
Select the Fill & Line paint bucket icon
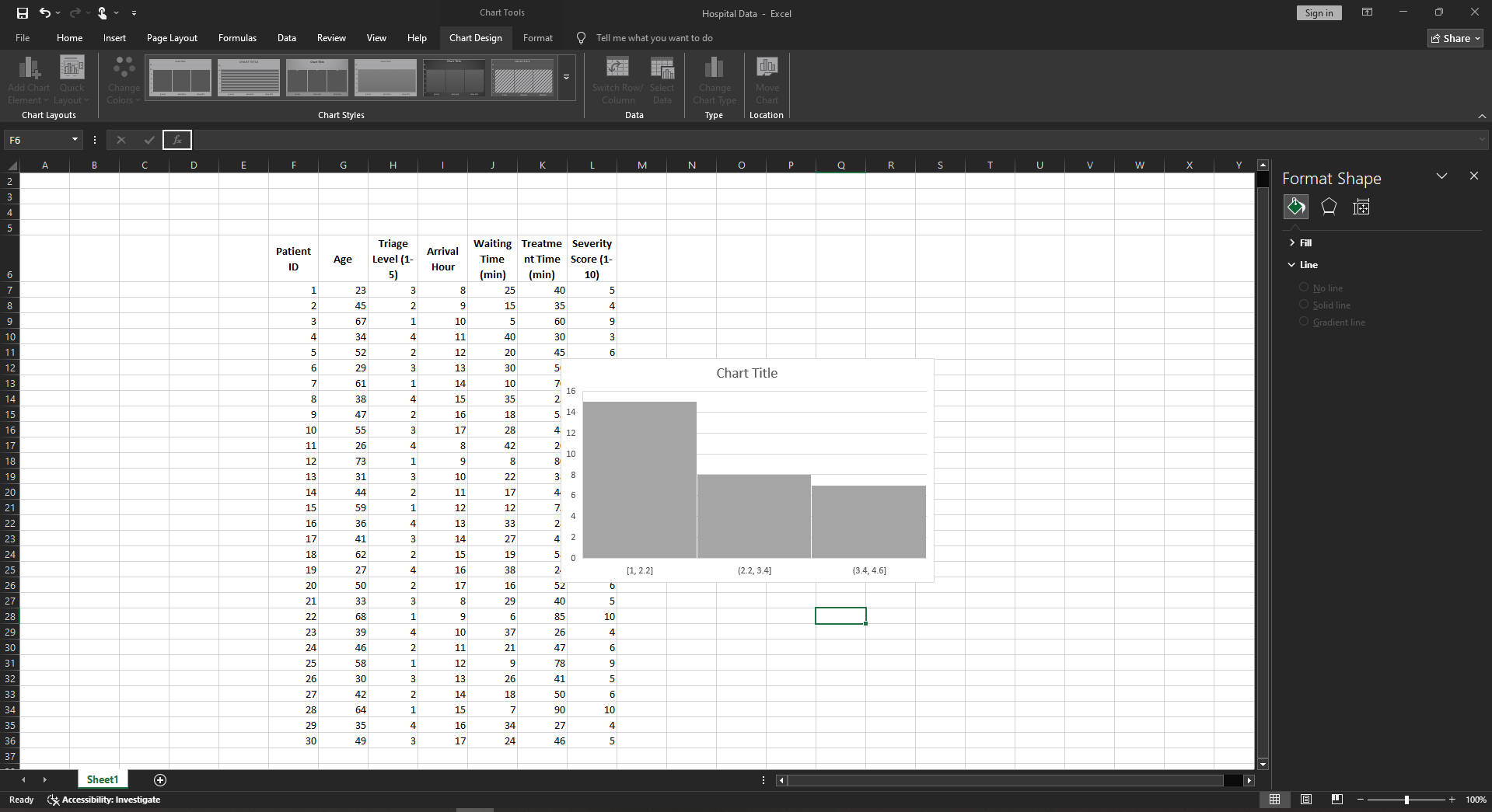[1296, 207]
